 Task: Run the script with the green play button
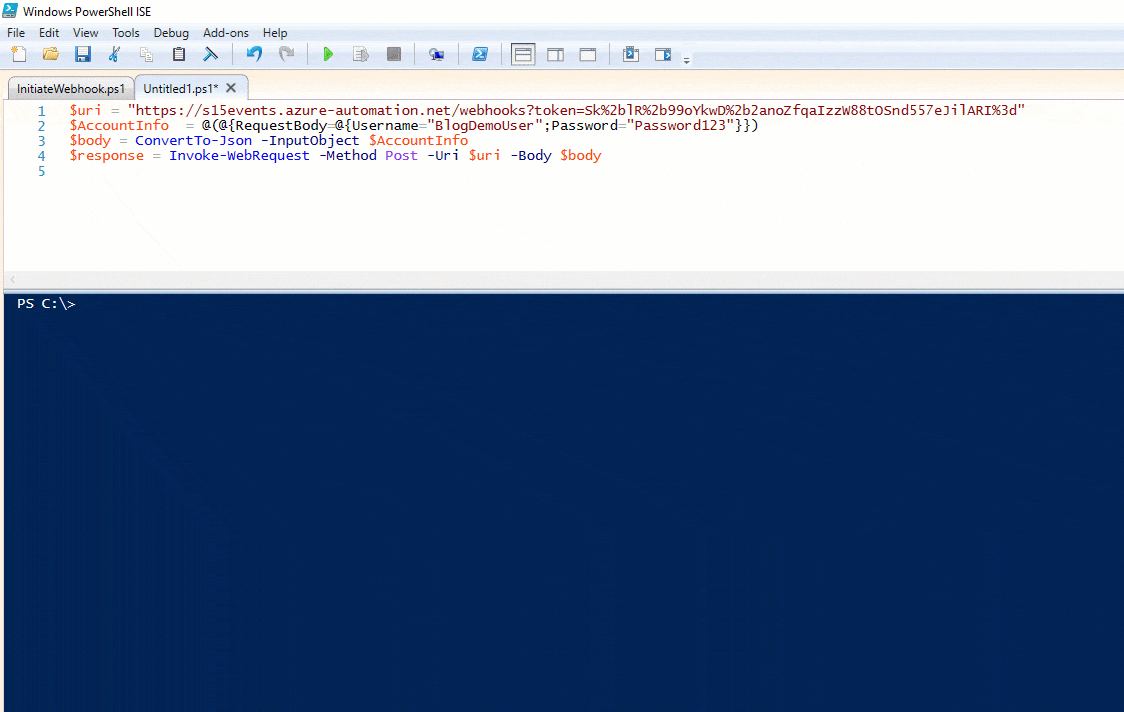pyautogui.click(x=328, y=54)
